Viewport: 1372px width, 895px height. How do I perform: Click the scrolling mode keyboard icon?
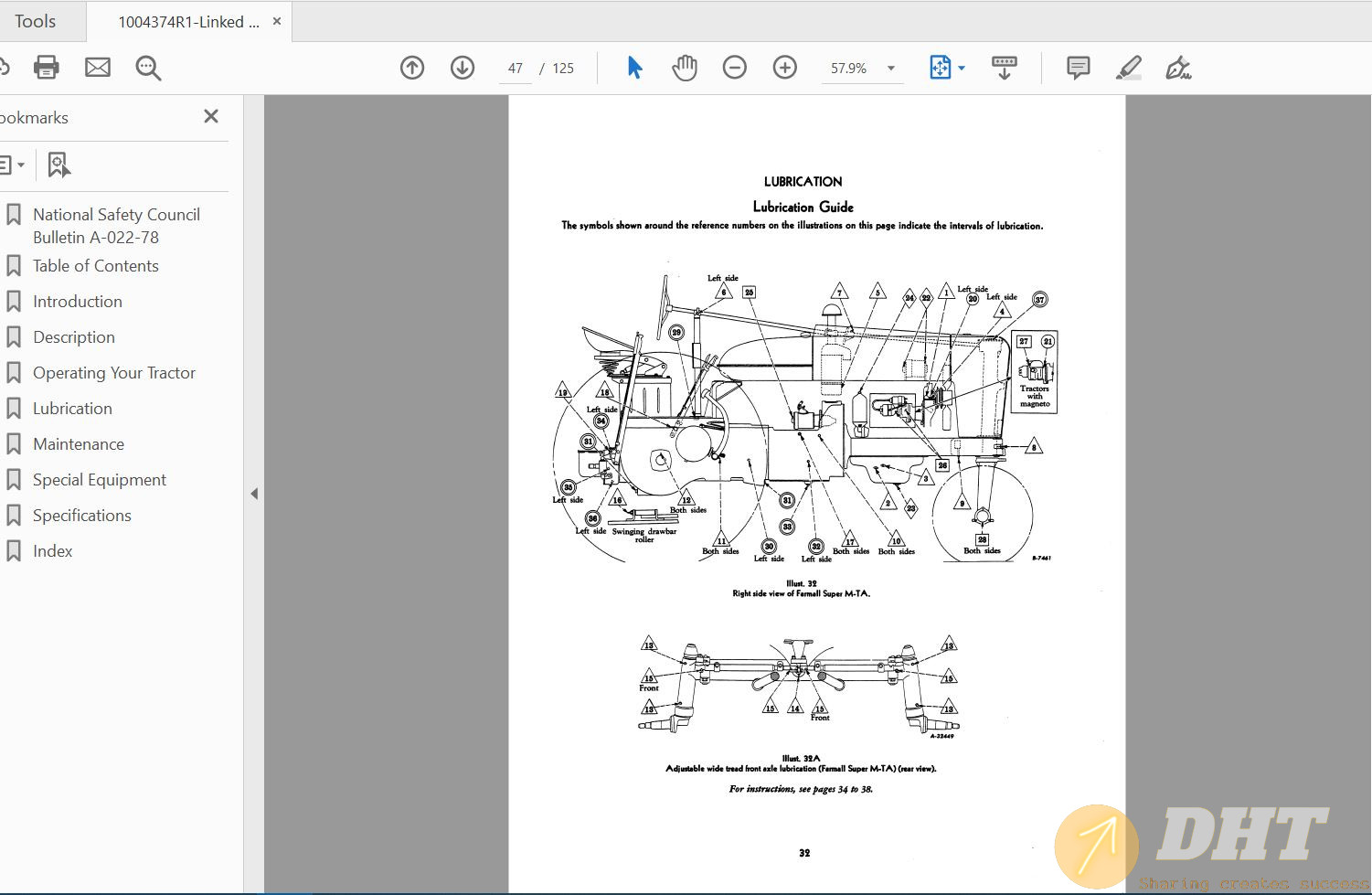pyautogui.click(x=1004, y=68)
